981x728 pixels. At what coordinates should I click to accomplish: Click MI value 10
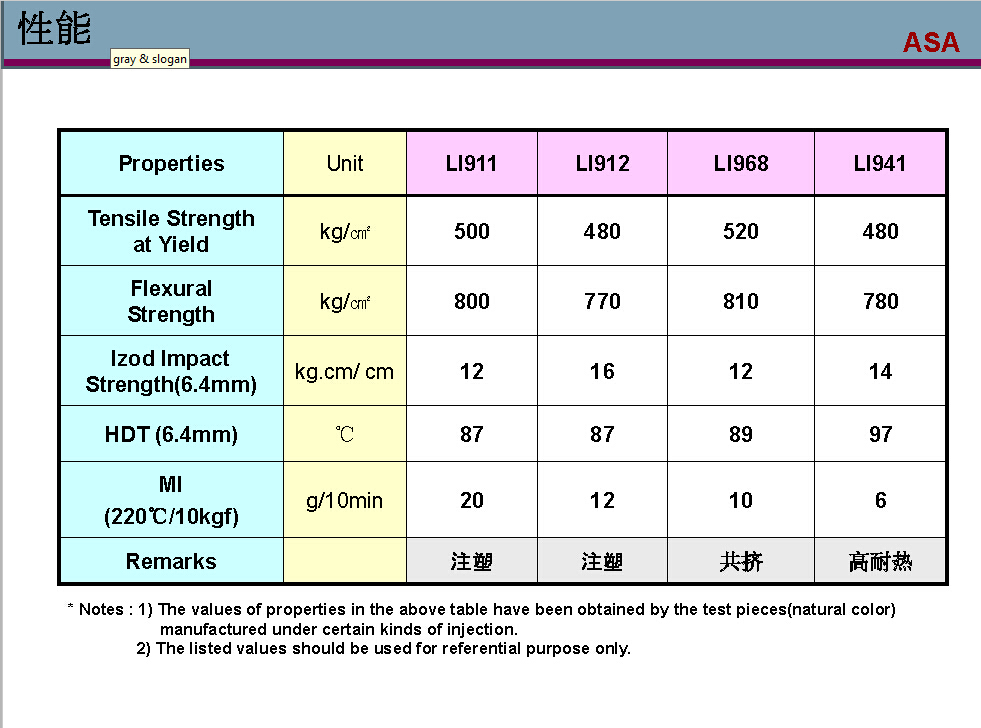point(741,500)
